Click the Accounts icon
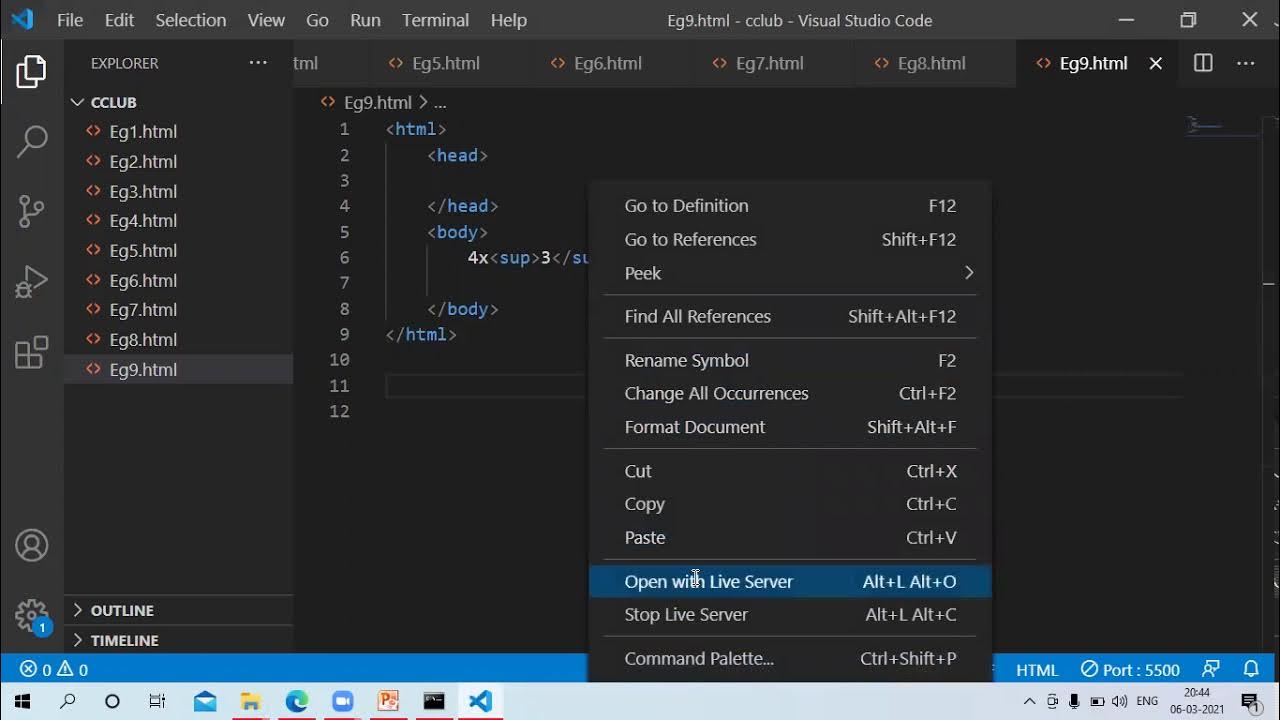 (x=31, y=546)
